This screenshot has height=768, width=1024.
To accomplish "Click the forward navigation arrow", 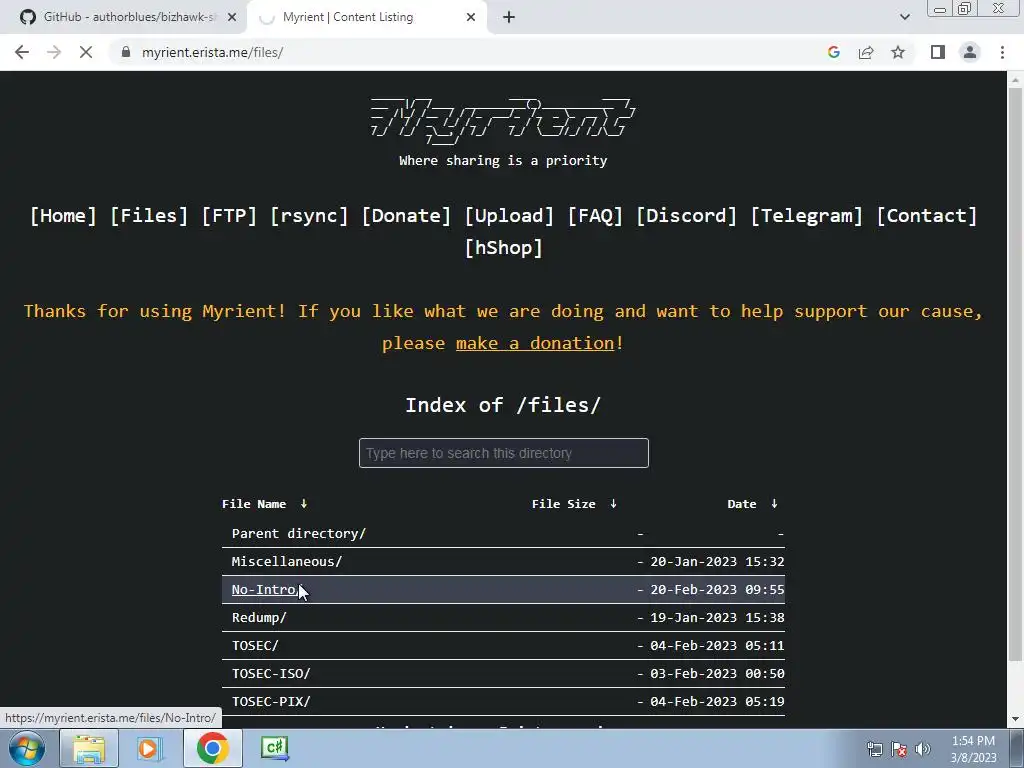I will 54,52.
